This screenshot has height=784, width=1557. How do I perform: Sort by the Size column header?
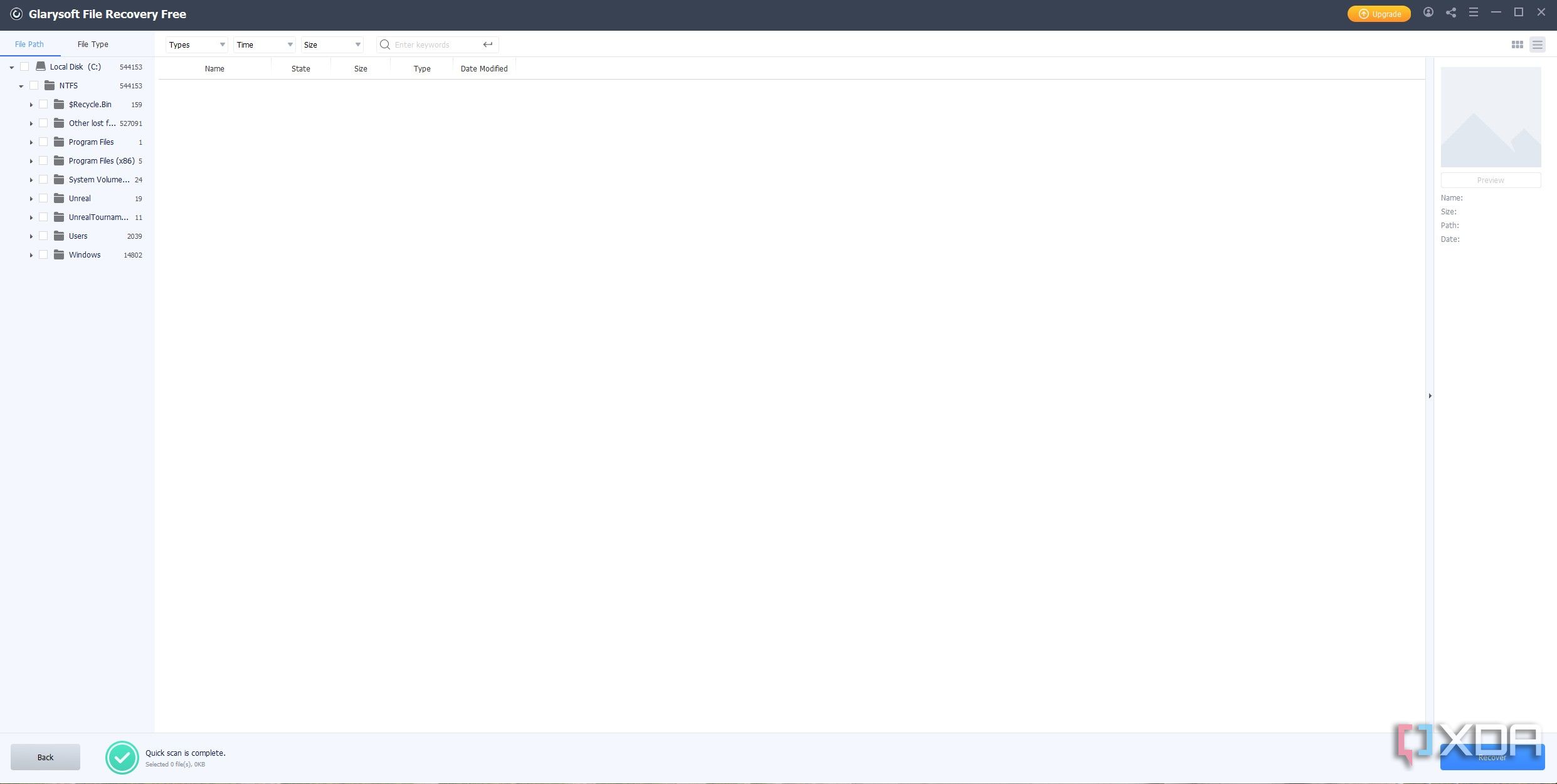[361, 68]
